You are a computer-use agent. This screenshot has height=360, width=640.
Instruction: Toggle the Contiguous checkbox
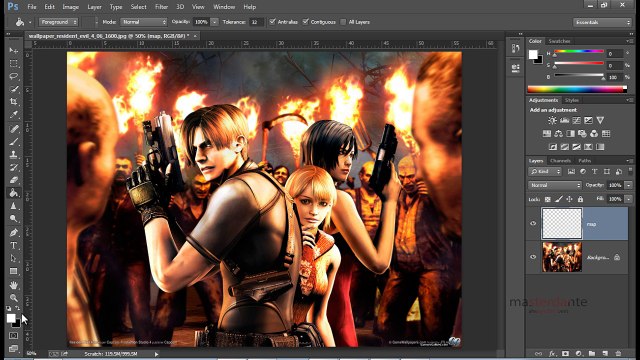(x=305, y=22)
